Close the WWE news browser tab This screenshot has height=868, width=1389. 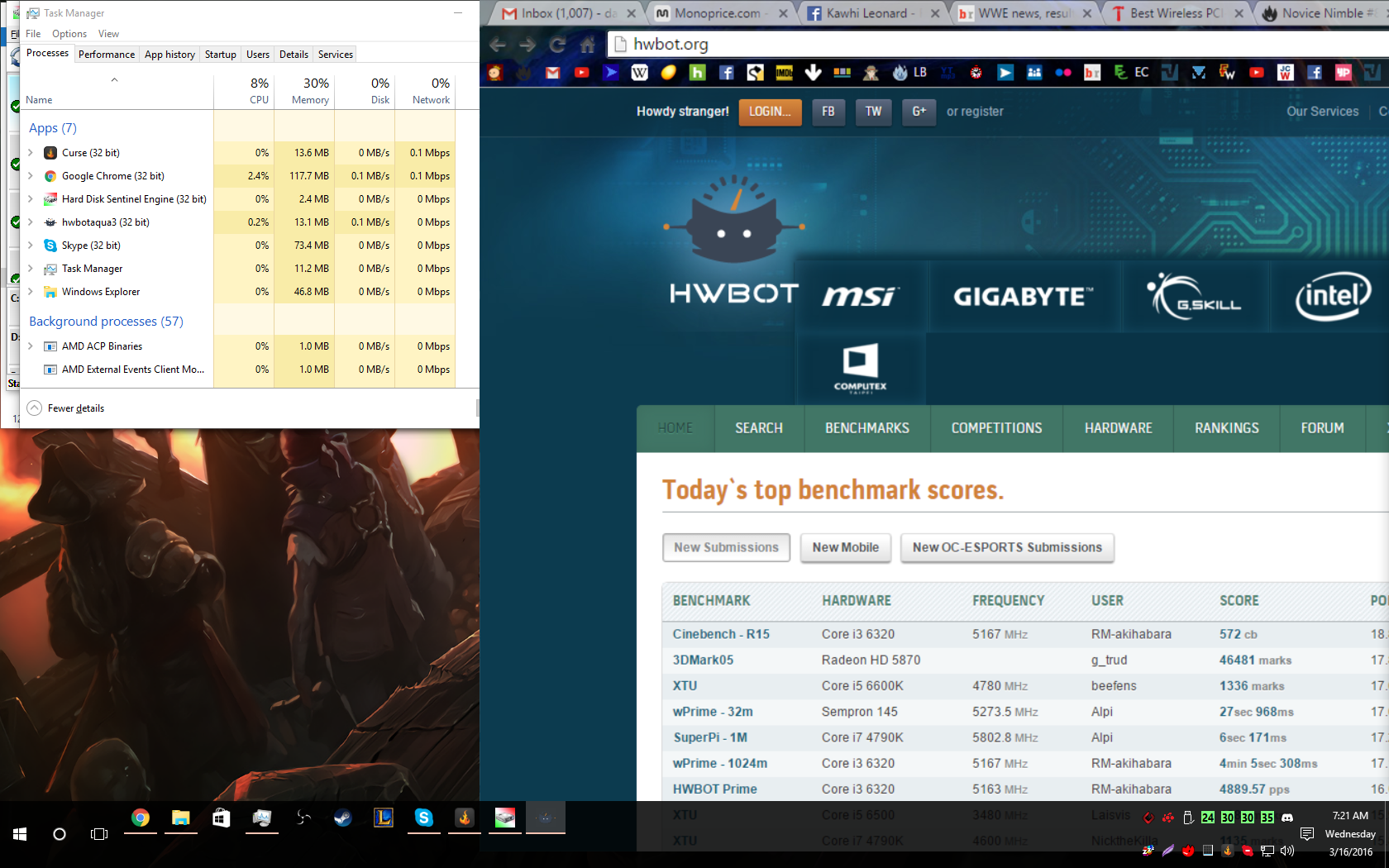pos(1086,13)
